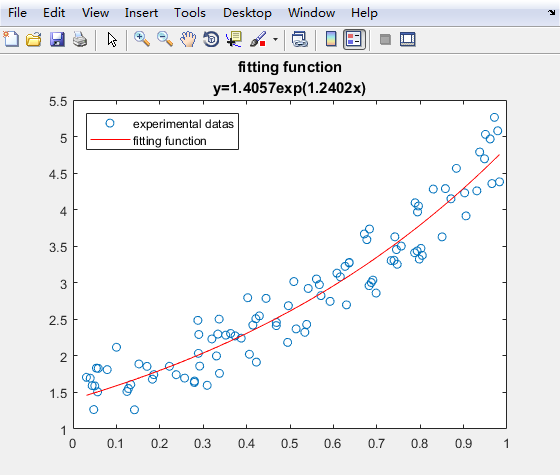This screenshot has height=475, width=560.
Task: Print the figure using printer icon
Action: click(x=80, y=39)
